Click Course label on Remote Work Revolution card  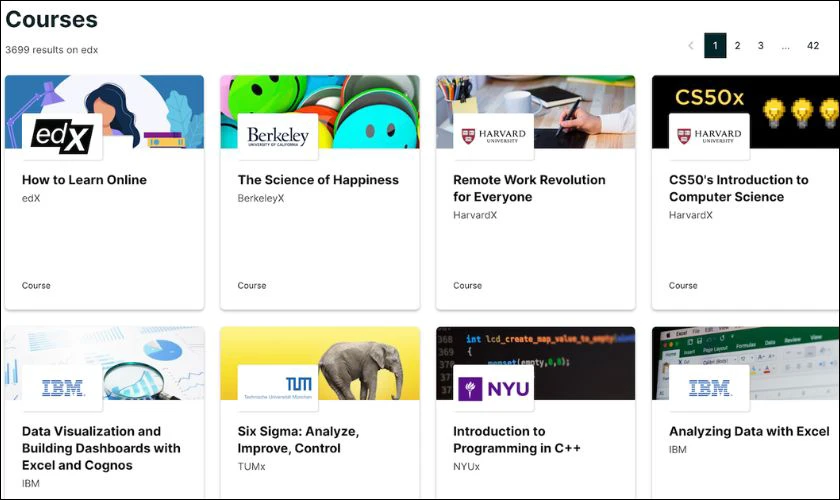(x=468, y=286)
